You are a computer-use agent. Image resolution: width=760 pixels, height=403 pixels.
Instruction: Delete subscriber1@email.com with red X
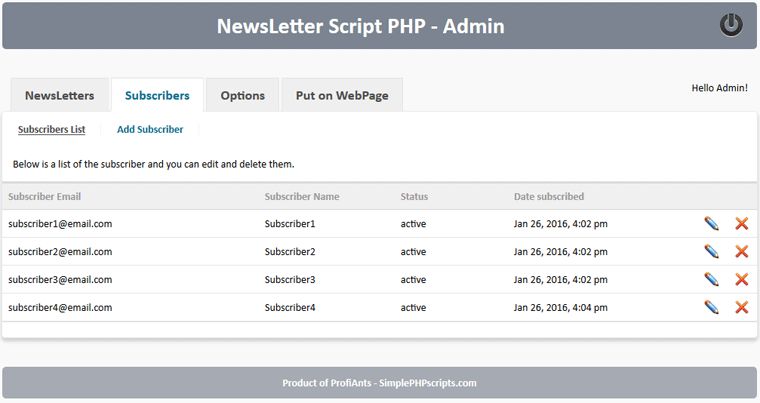[x=742, y=224]
